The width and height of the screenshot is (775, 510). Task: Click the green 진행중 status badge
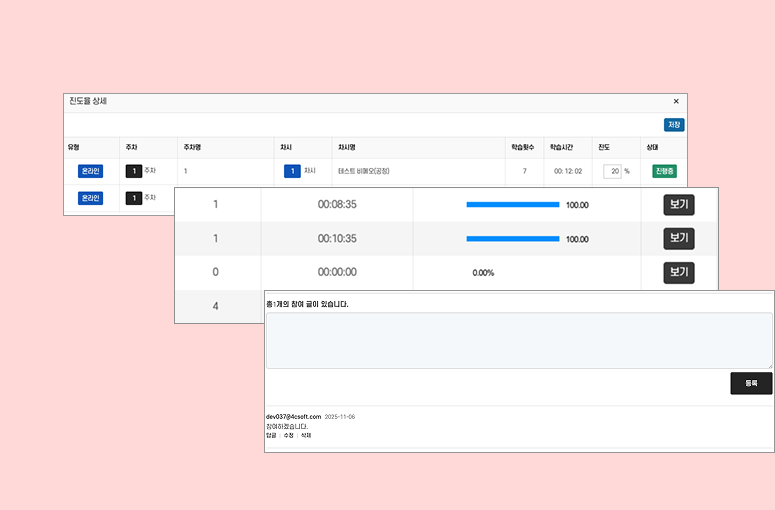[666, 171]
